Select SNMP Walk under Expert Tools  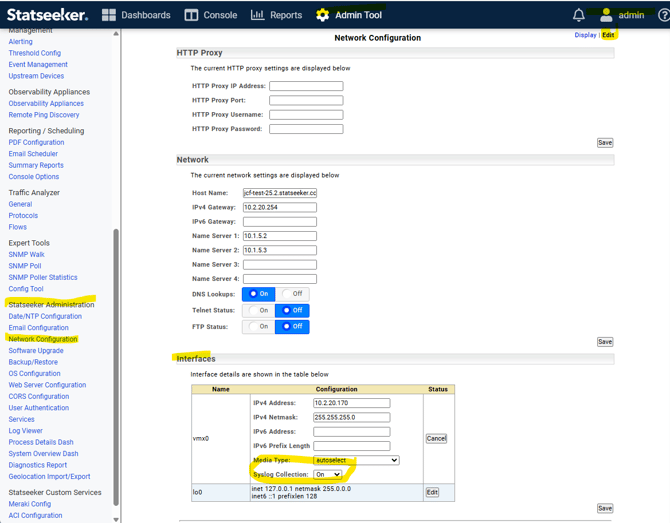tap(26, 255)
